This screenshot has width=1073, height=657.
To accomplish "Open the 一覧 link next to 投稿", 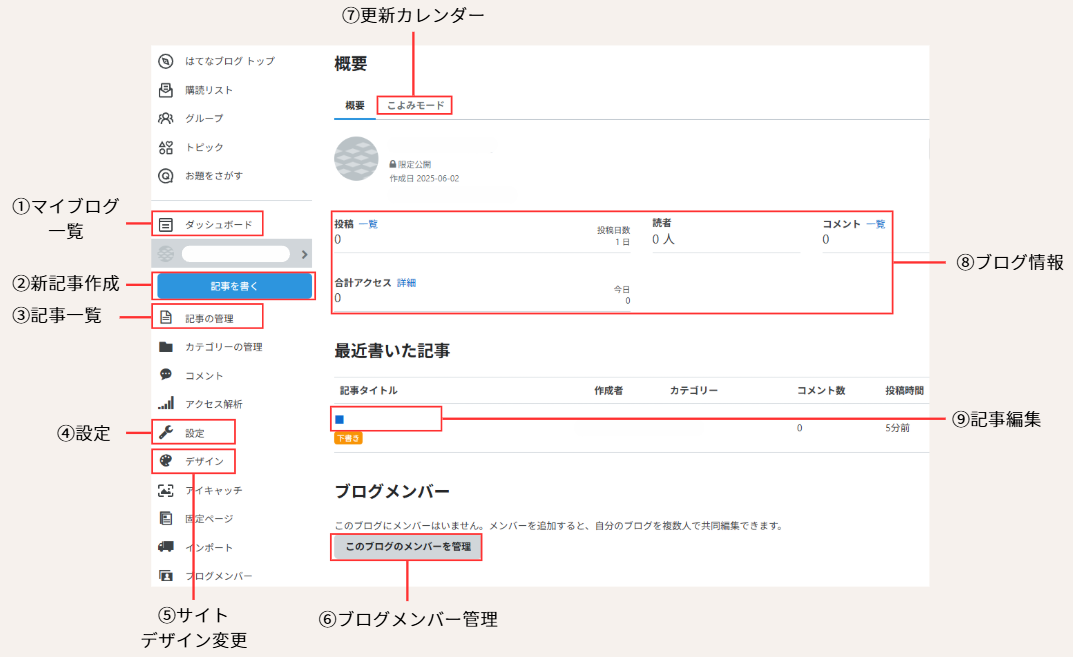I will click(368, 224).
